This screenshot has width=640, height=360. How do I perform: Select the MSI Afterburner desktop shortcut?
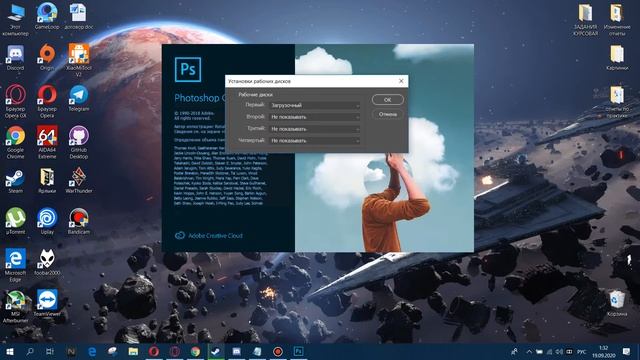(x=16, y=306)
